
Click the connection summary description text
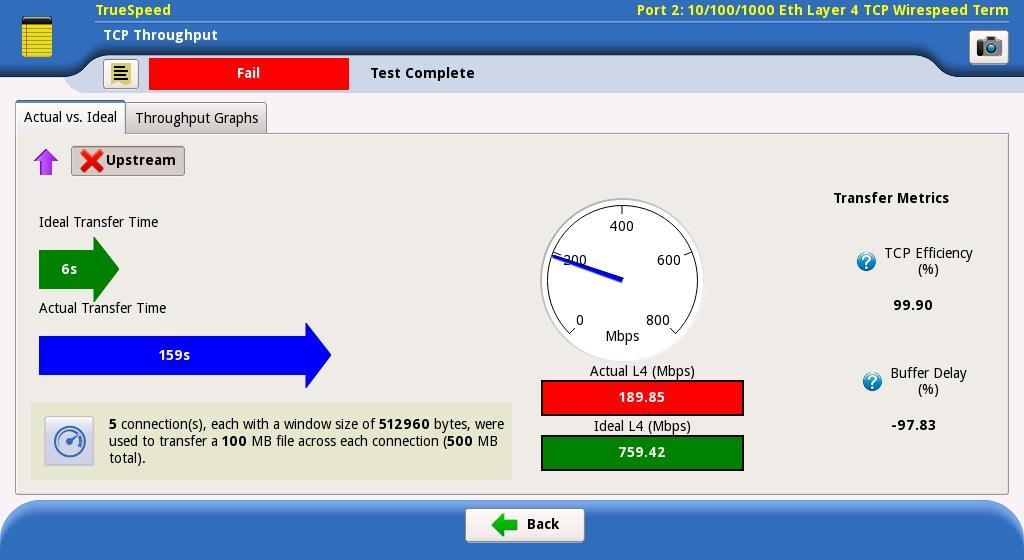(x=306, y=441)
